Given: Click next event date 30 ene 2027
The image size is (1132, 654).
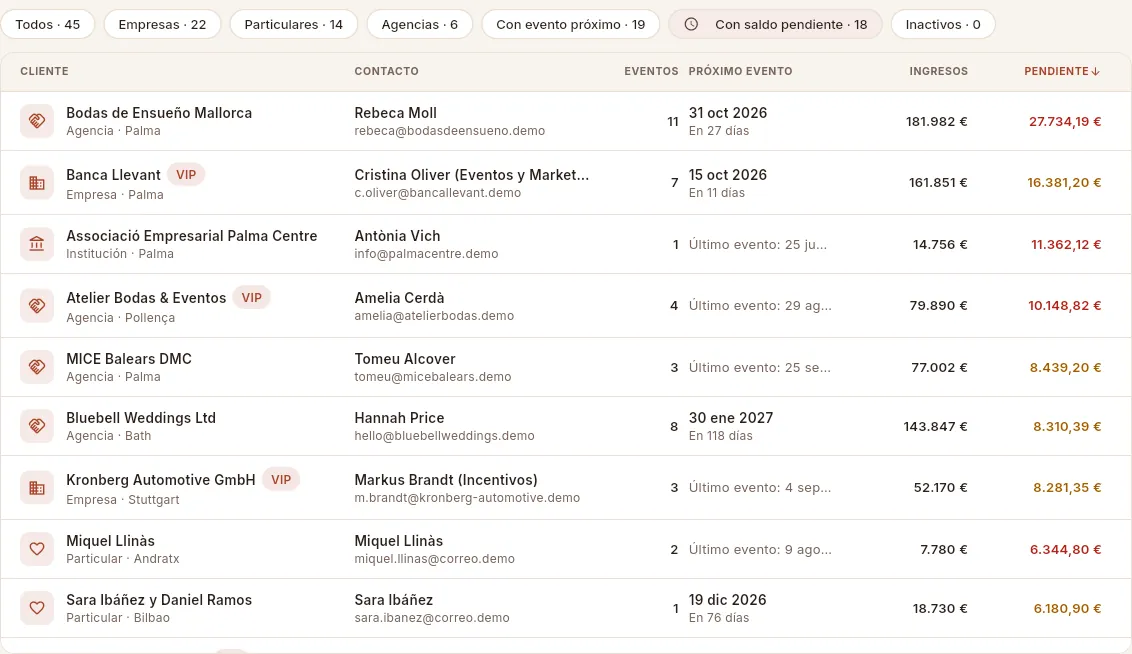Looking at the screenshot, I should click(731, 418).
